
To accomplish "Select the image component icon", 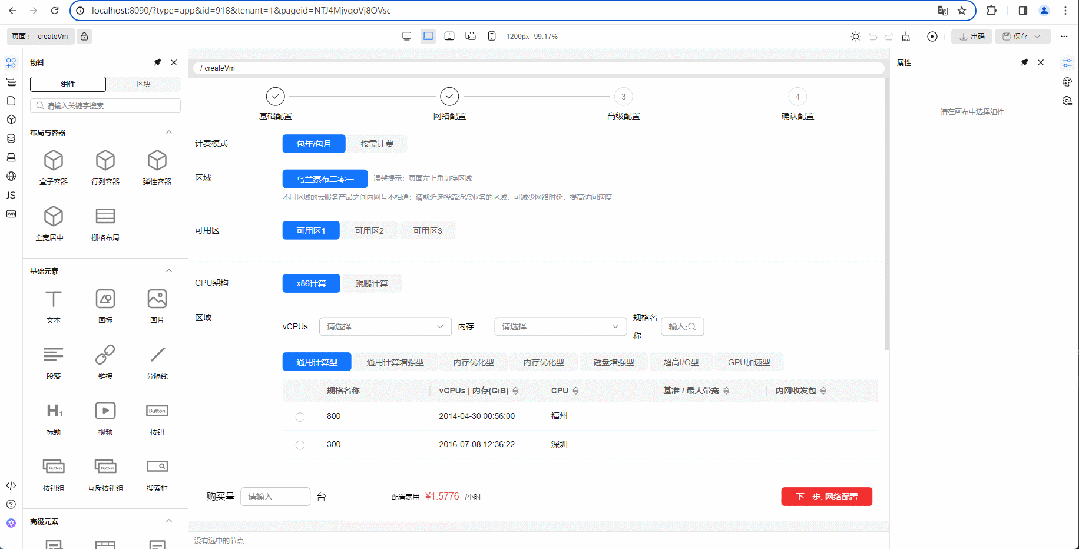I will coord(157,299).
